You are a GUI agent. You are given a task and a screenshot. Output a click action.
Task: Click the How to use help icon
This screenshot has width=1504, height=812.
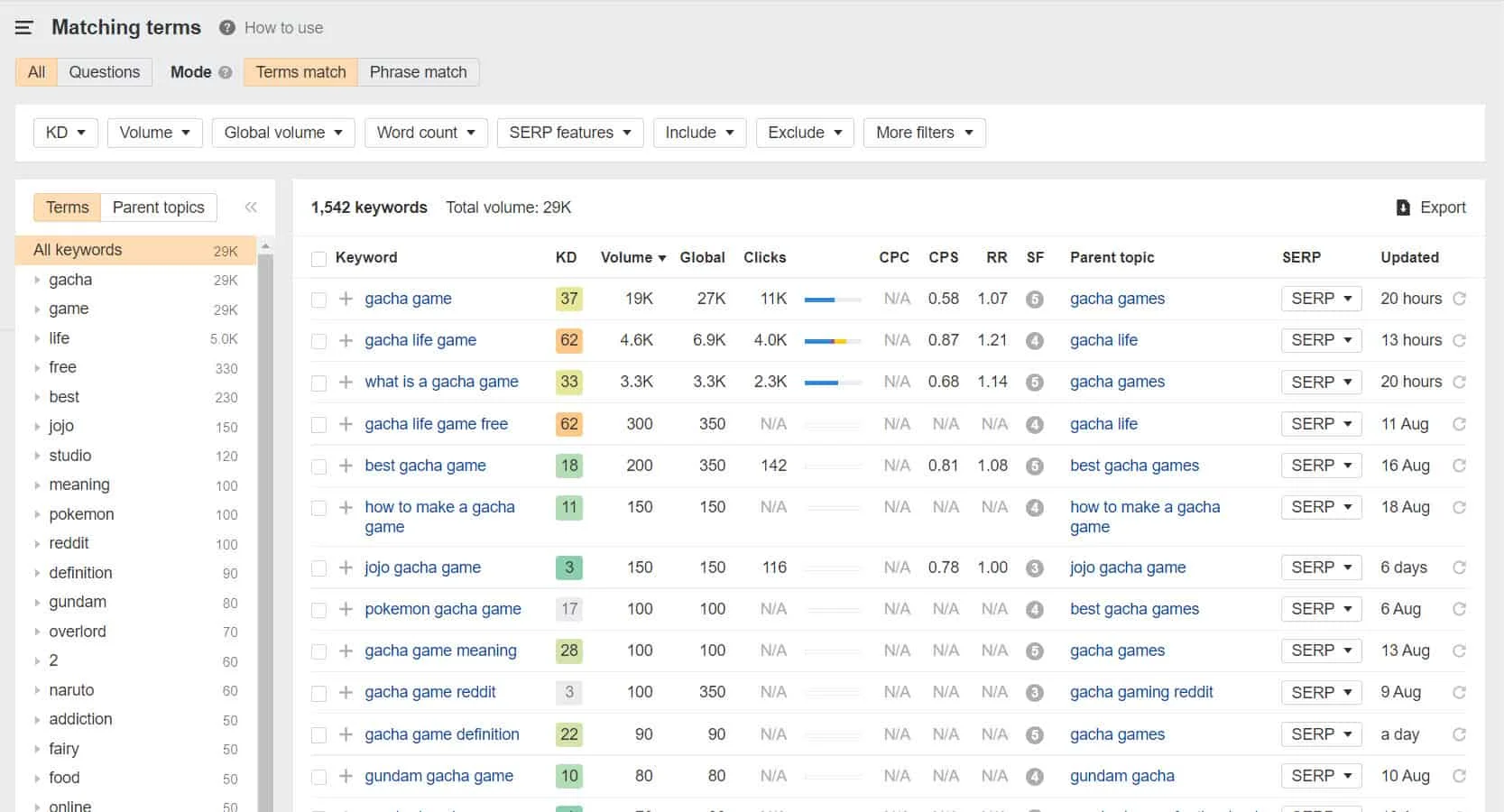(x=227, y=28)
